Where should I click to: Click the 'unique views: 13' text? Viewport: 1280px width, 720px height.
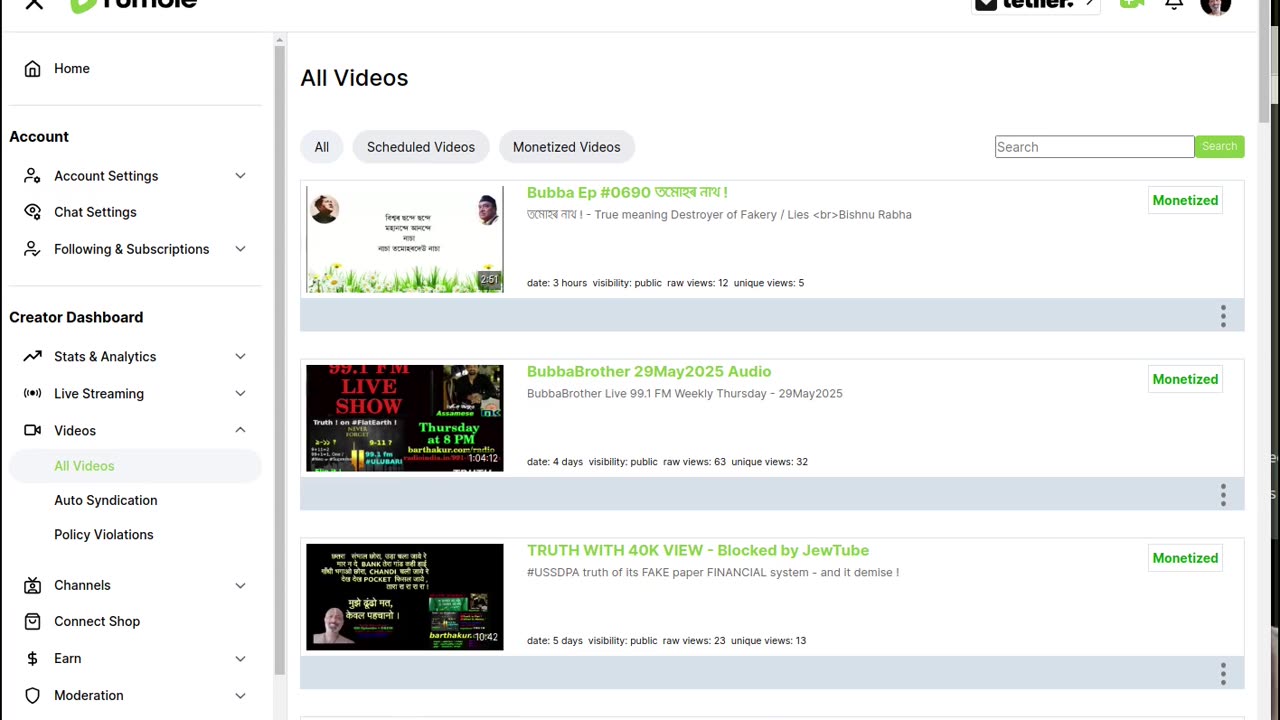768,641
